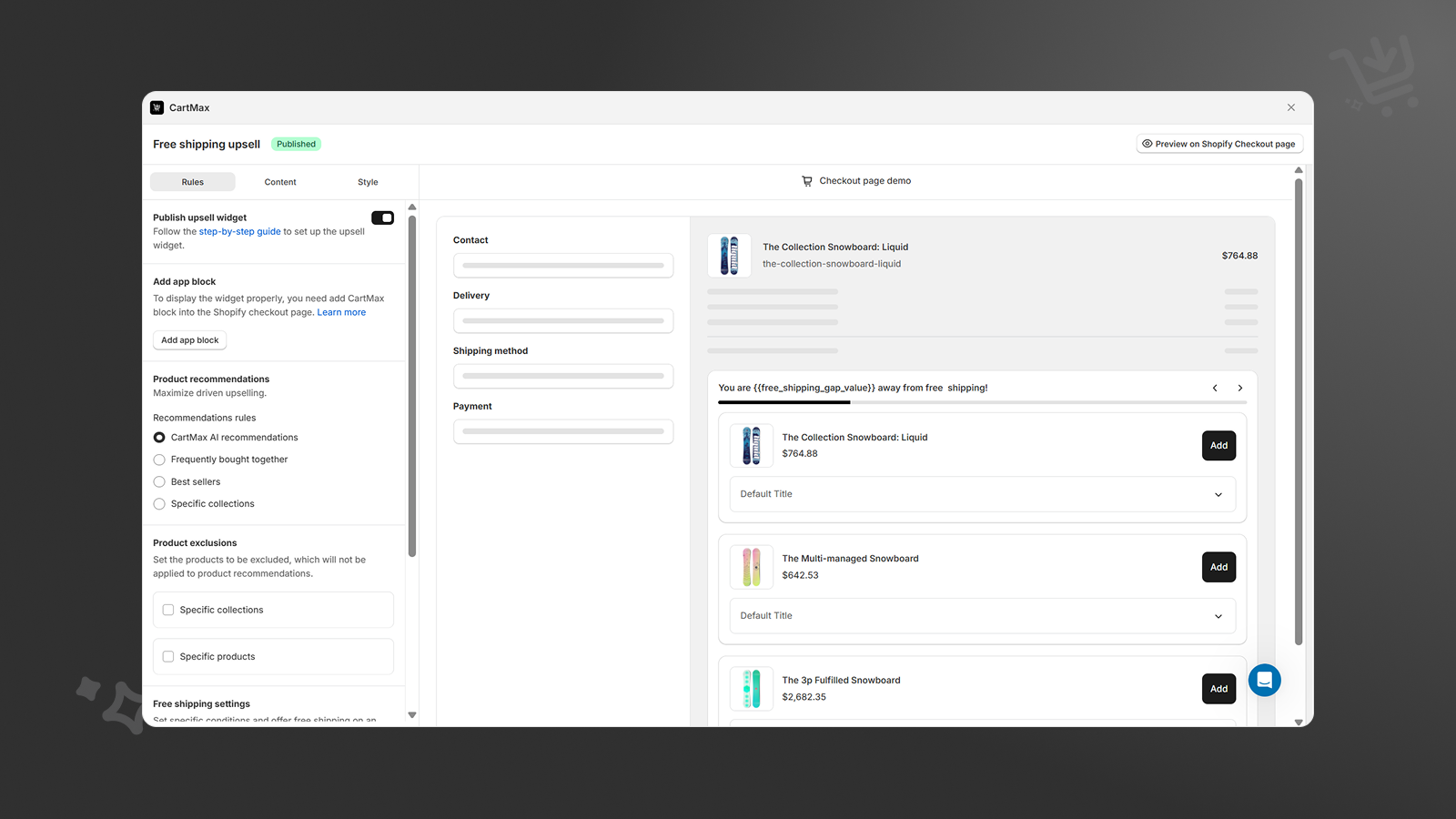Image resolution: width=1456 pixels, height=819 pixels.
Task: Click the preview pane scrollbar thumb
Action: click(x=1299, y=411)
